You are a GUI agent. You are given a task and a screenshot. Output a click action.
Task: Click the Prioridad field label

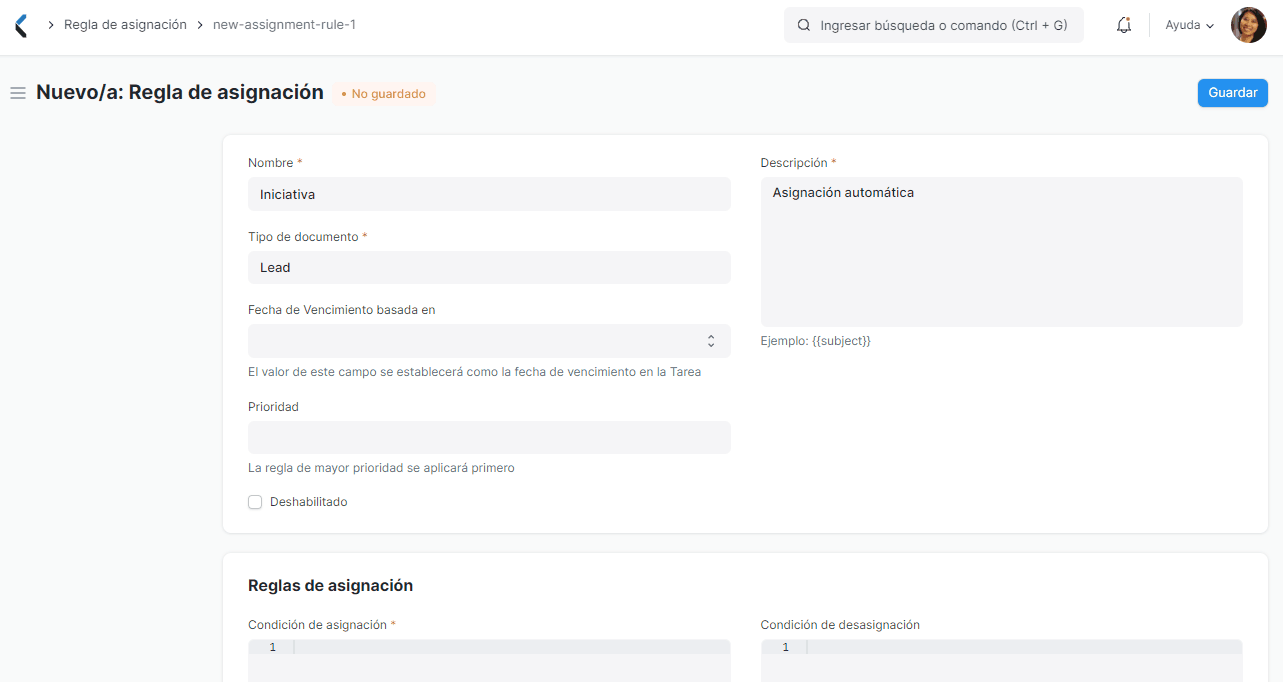tap(273, 407)
